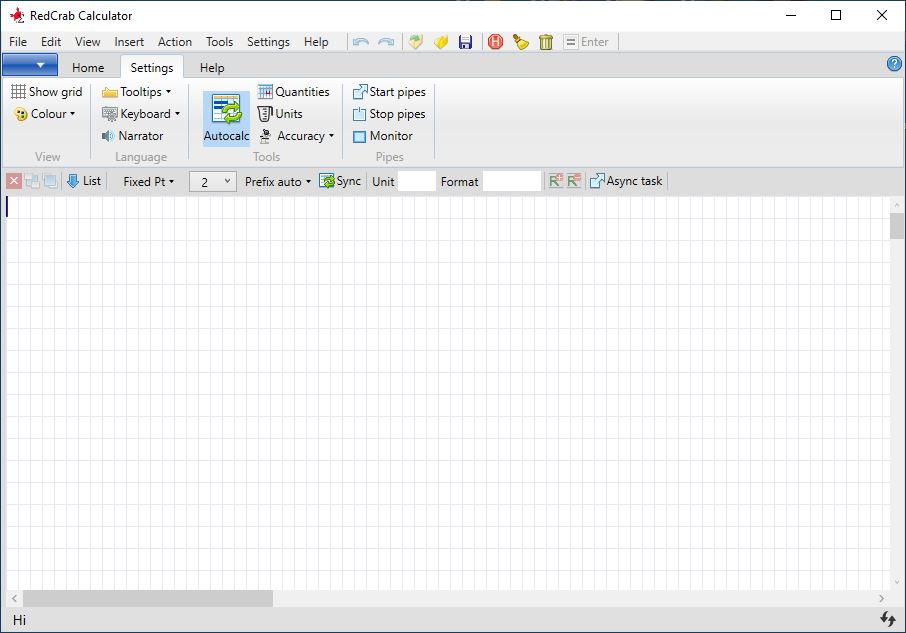Click the Enter toolbar button
The height and width of the screenshot is (633, 906).
586,42
